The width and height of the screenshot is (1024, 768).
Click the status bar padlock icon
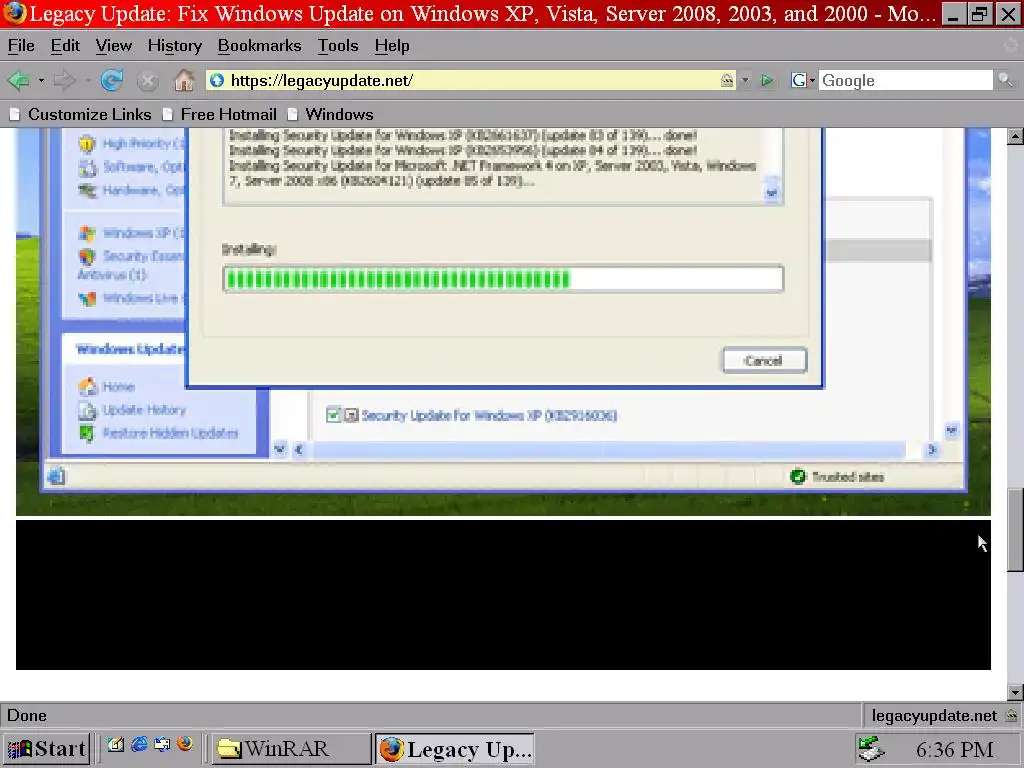[x=1011, y=716]
